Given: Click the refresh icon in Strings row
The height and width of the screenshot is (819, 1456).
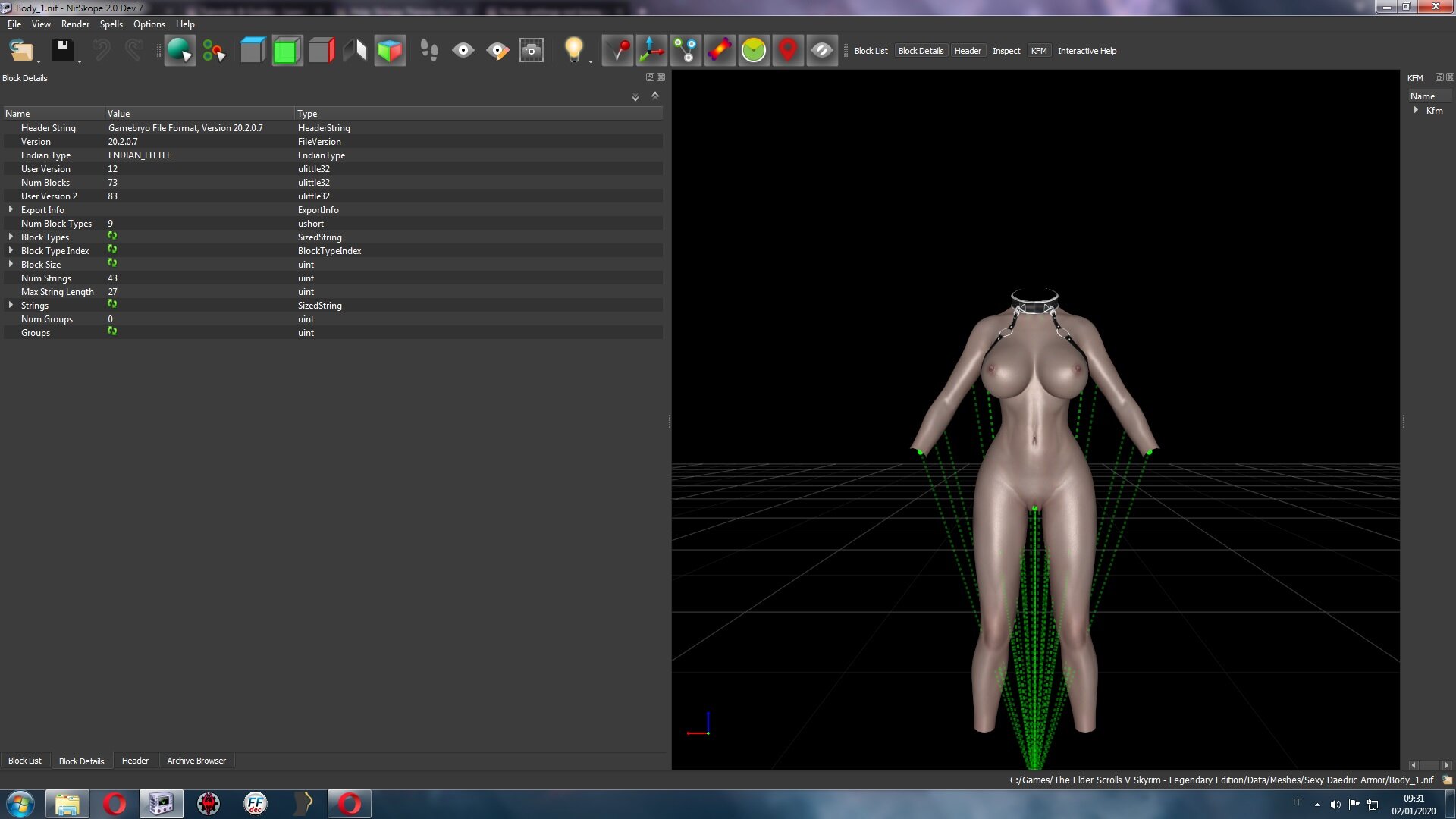Looking at the screenshot, I should pyautogui.click(x=112, y=305).
